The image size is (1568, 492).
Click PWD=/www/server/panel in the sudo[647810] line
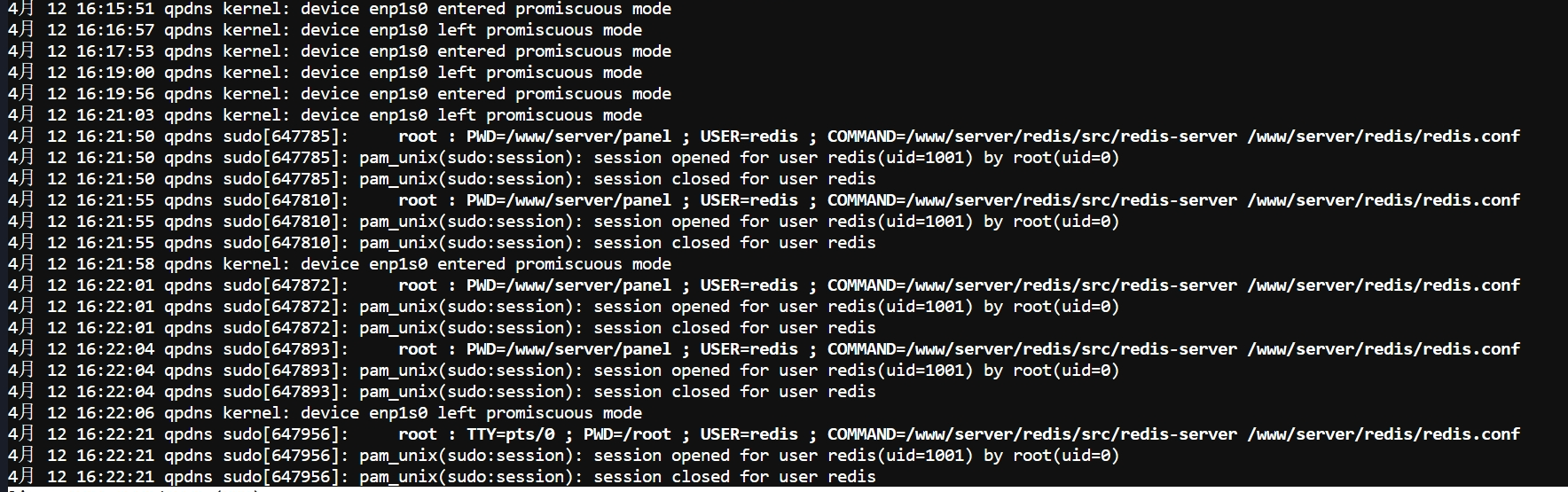pyautogui.click(x=568, y=200)
